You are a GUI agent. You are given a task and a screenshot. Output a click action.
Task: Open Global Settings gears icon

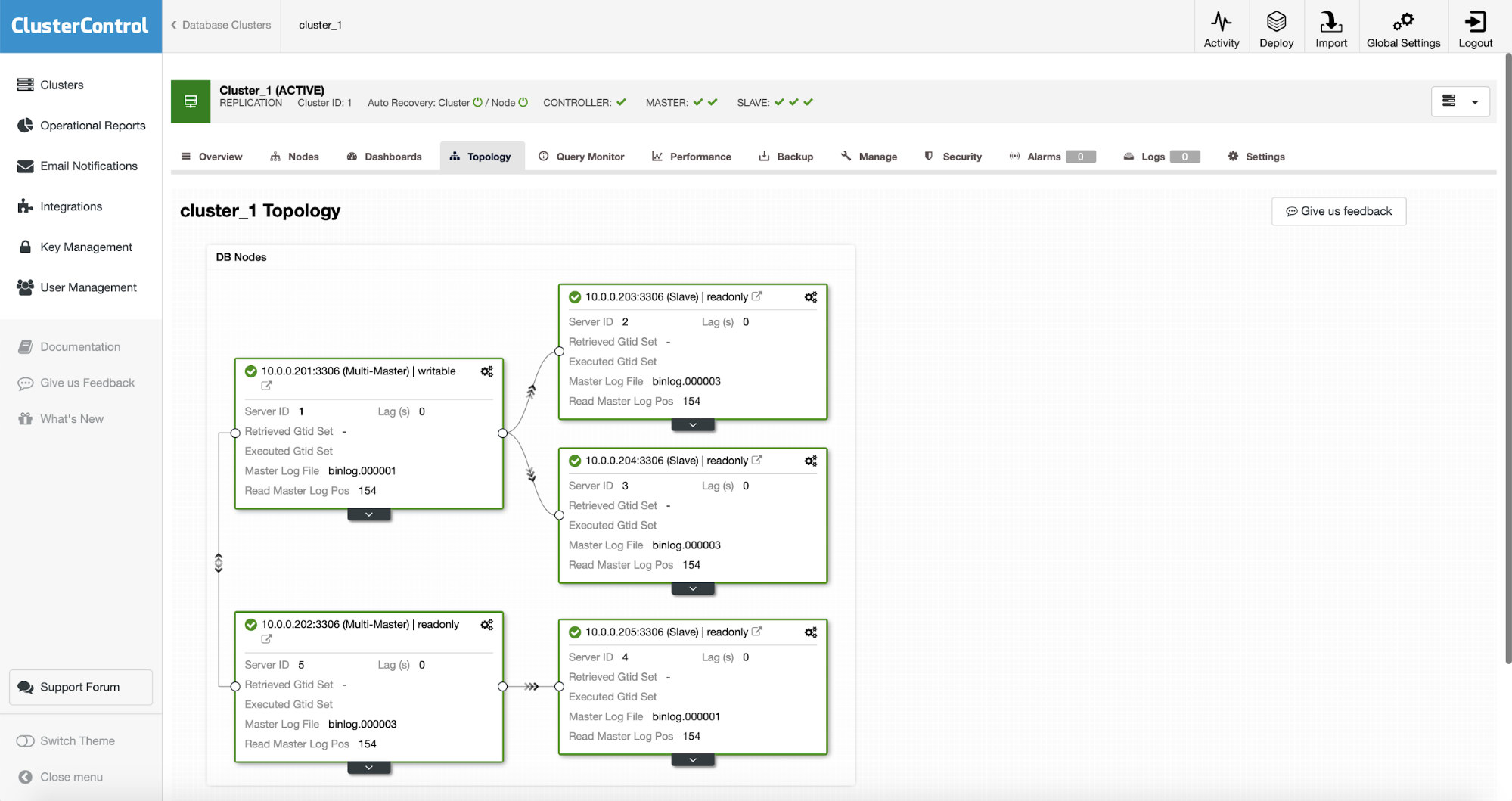click(1403, 29)
